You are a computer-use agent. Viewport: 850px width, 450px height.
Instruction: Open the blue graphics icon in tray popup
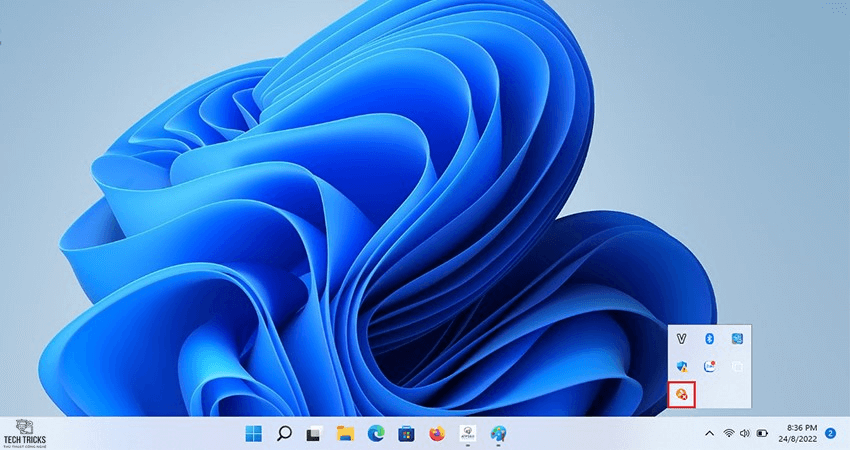[737, 339]
